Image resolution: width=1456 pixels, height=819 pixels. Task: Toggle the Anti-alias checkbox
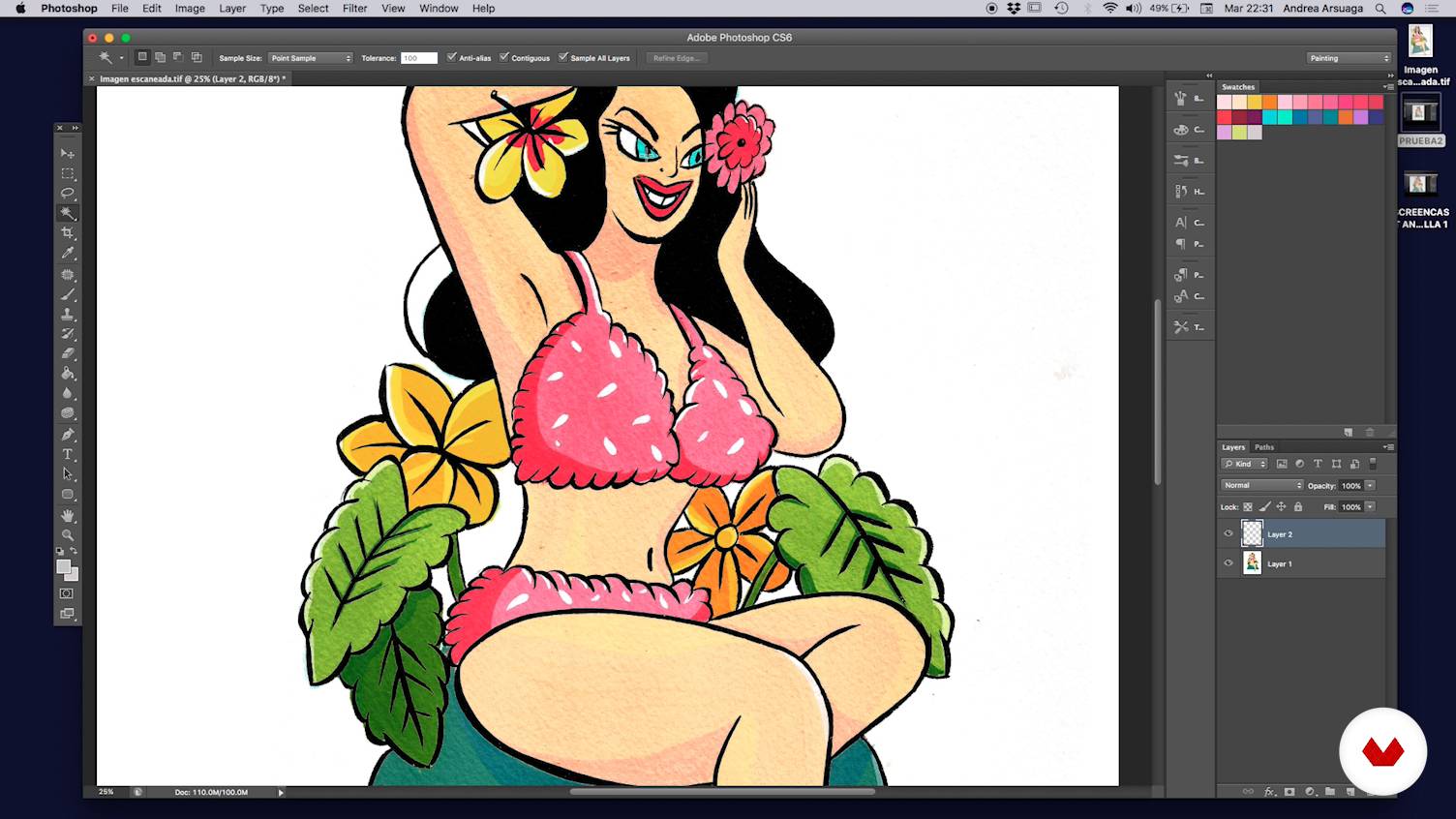[x=451, y=57]
